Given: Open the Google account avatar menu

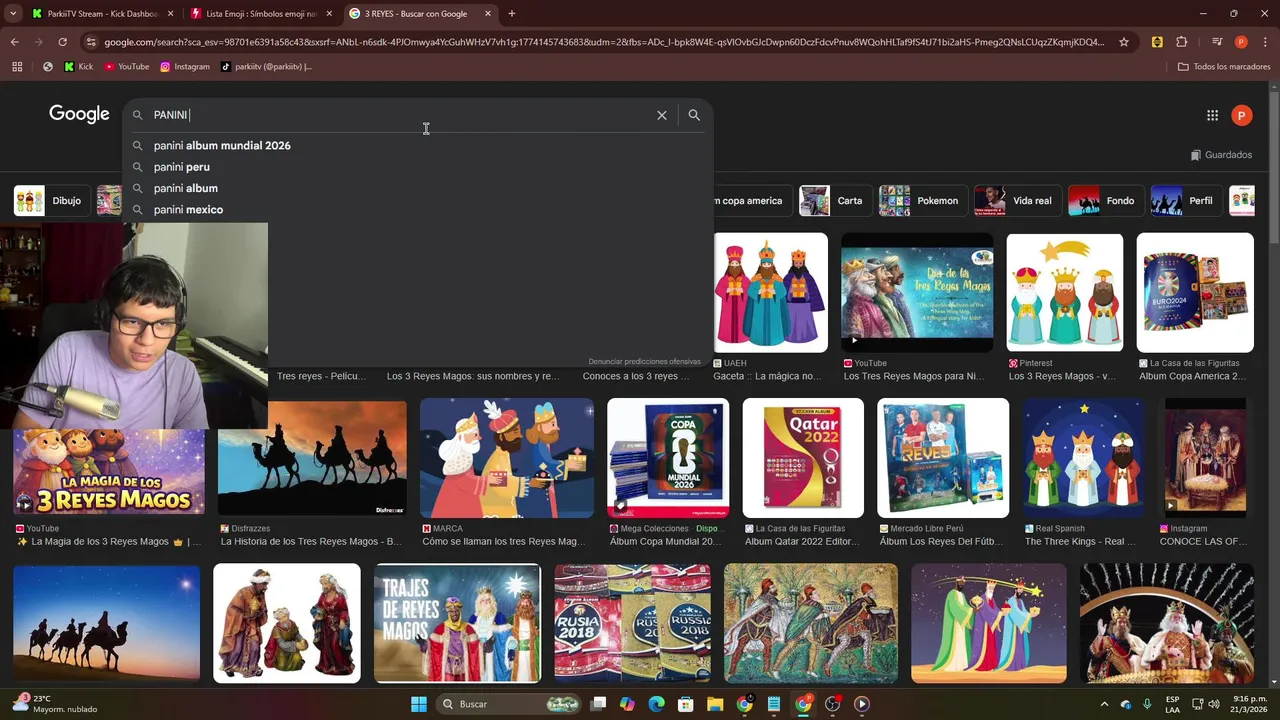Looking at the screenshot, I should 1241,115.
